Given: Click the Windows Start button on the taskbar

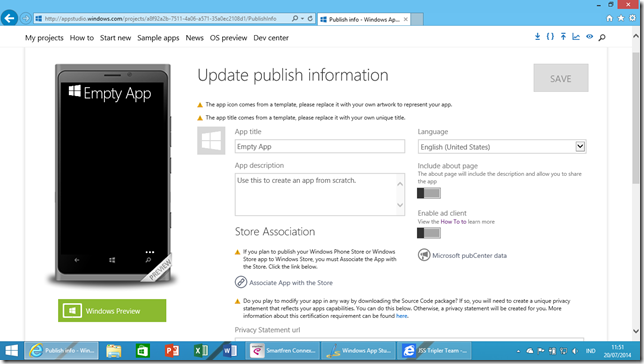Looking at the screenshot, I should [x=12, y=351].
